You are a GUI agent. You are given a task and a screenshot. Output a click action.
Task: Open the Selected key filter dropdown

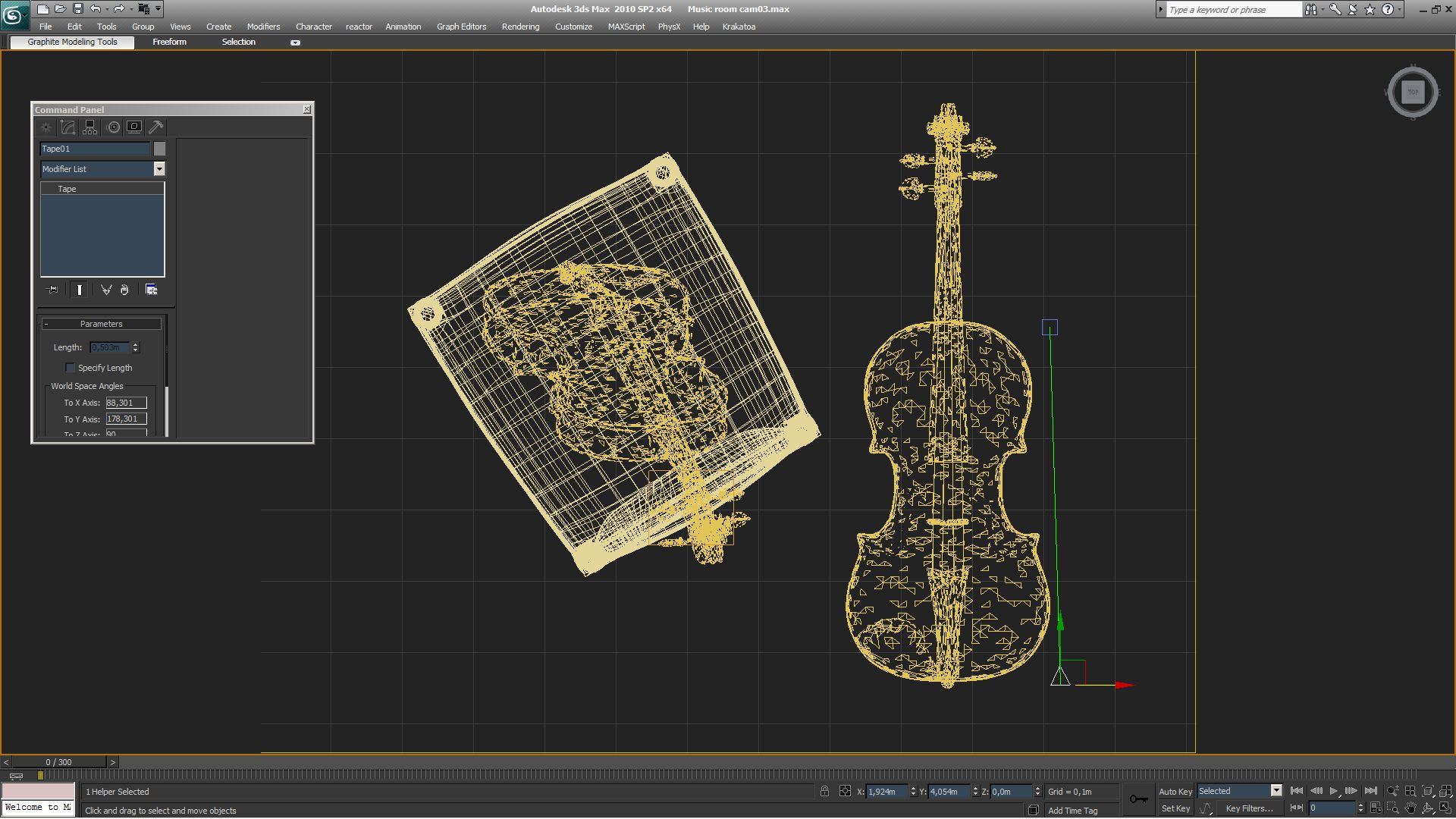click(1276, 791)
